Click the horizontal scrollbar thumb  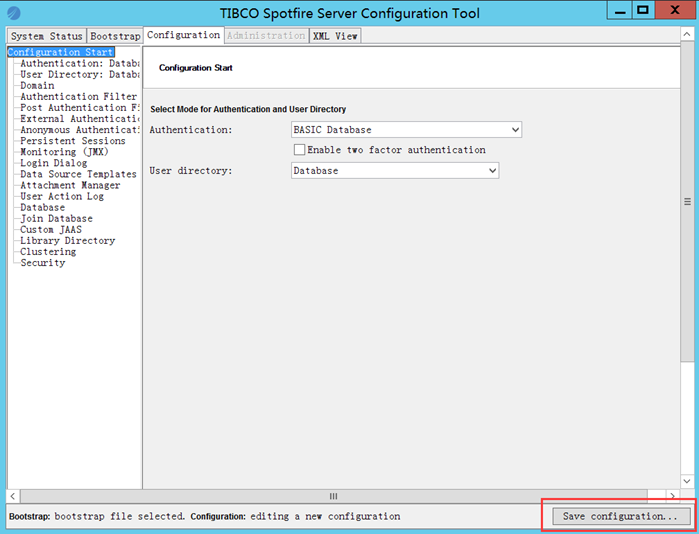(333, 496)
